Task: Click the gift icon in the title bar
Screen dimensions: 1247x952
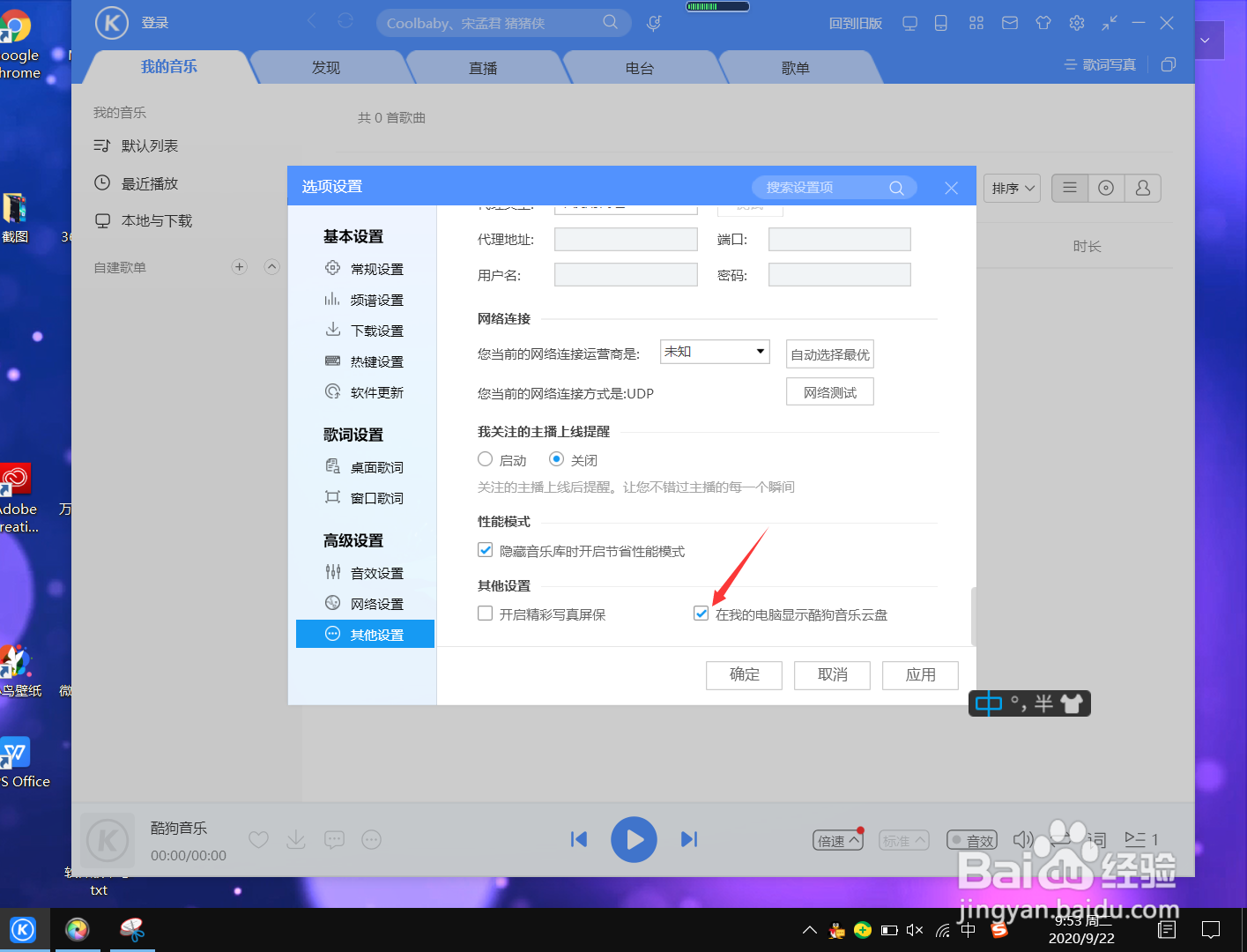Action: point(1043,23)
